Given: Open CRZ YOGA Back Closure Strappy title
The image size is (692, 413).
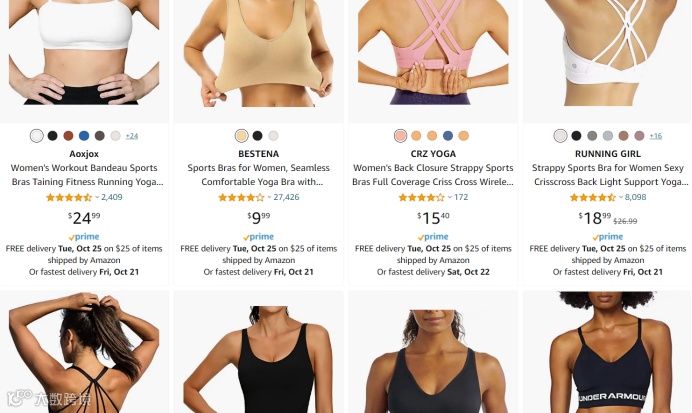Looking at the screenshot, I should click(433, 175).
